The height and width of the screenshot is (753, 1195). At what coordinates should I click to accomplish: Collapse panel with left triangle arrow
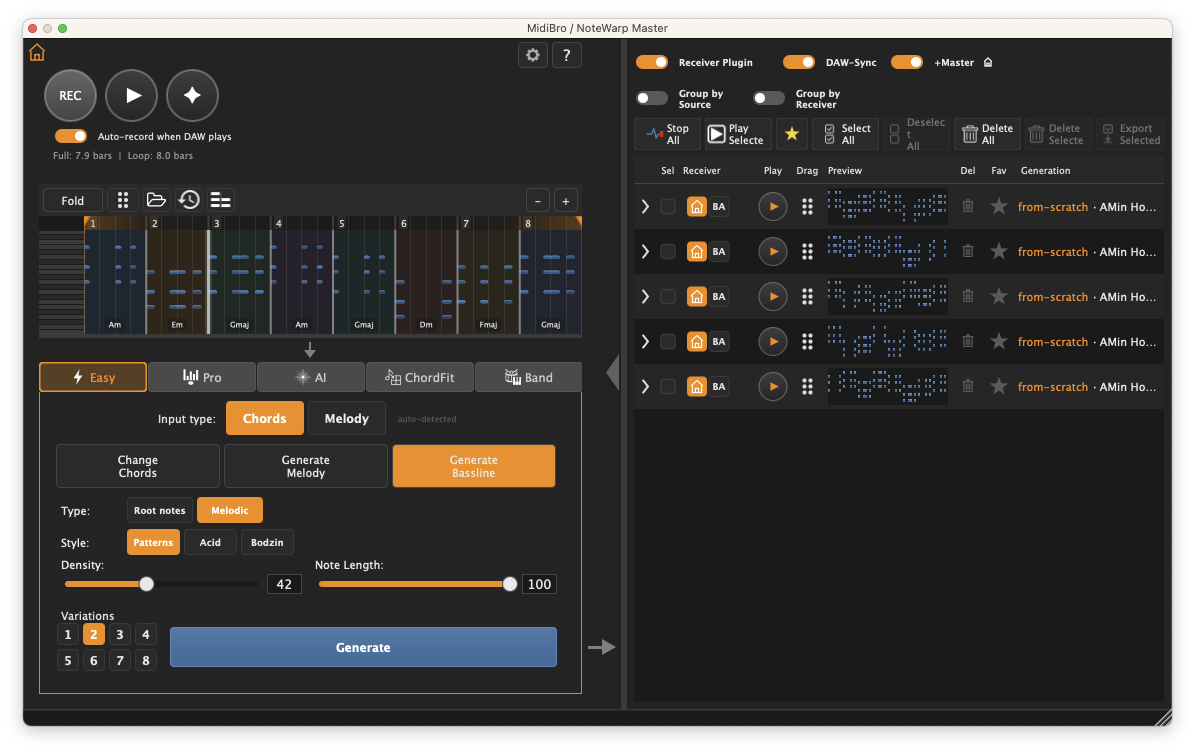613,373
